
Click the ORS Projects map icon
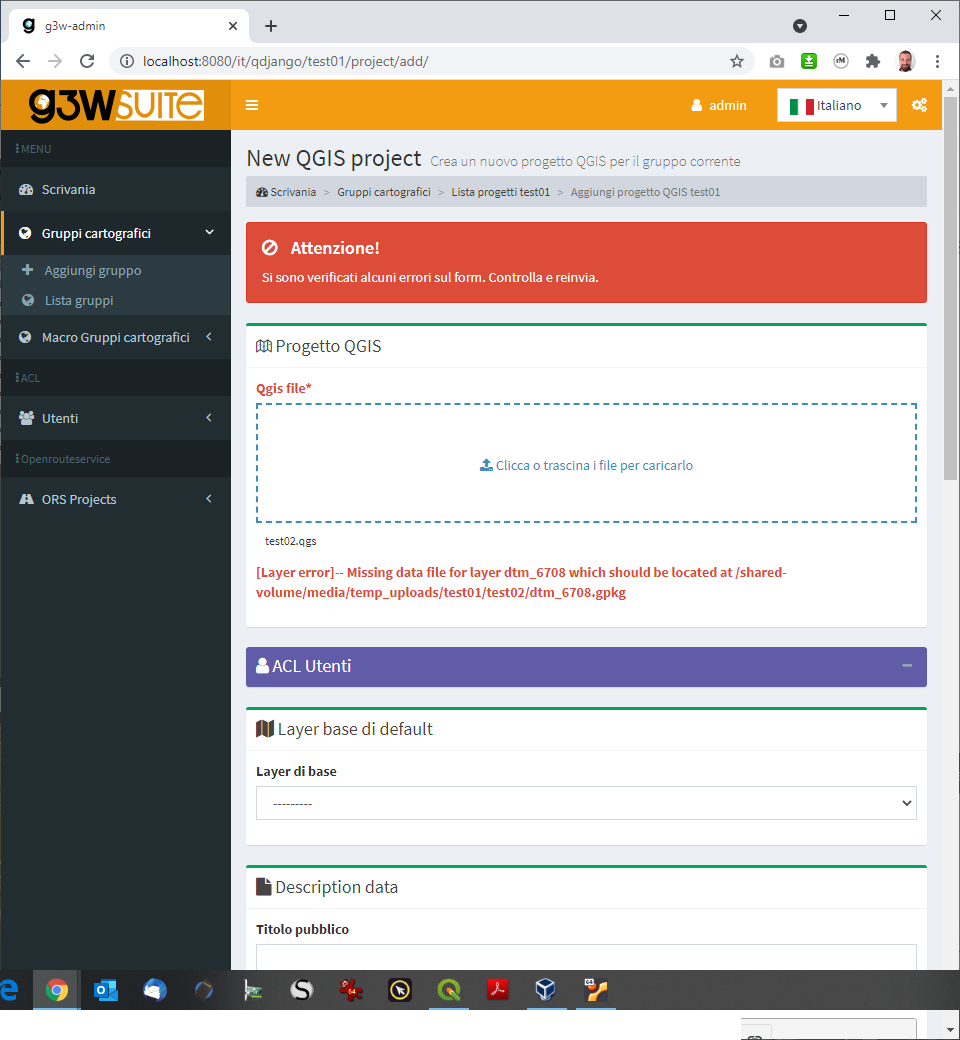tap(27, 498)
